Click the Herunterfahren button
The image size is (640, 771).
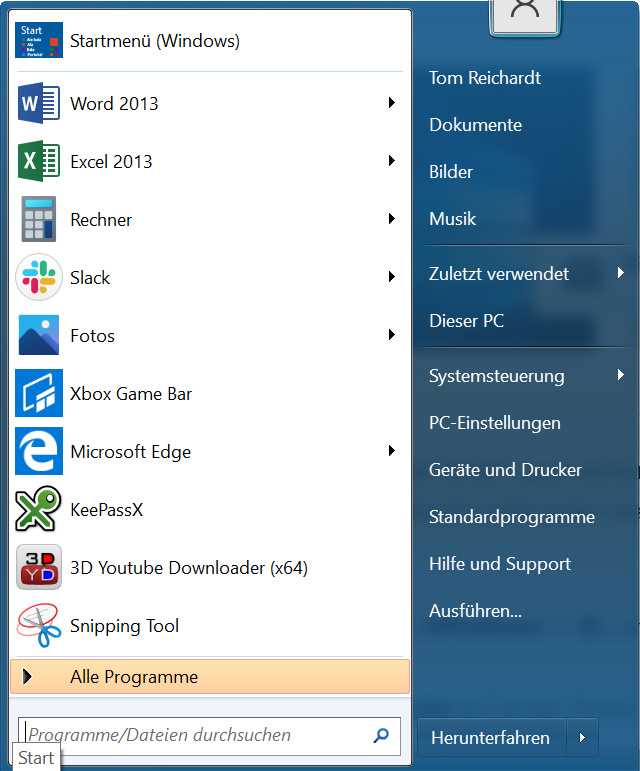point(492,738)
